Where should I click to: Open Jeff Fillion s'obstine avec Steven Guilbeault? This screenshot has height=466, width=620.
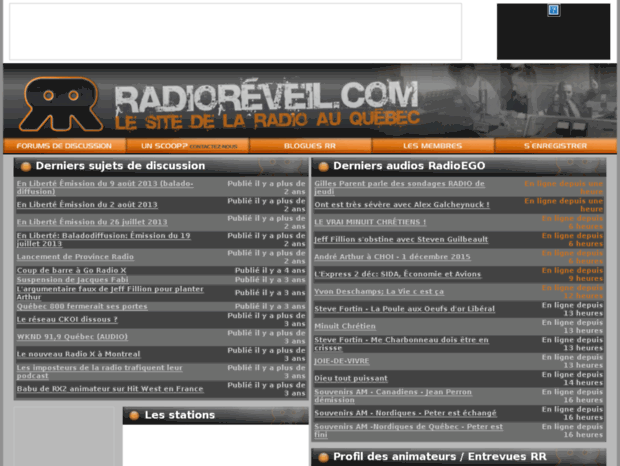tap(401, 240)
